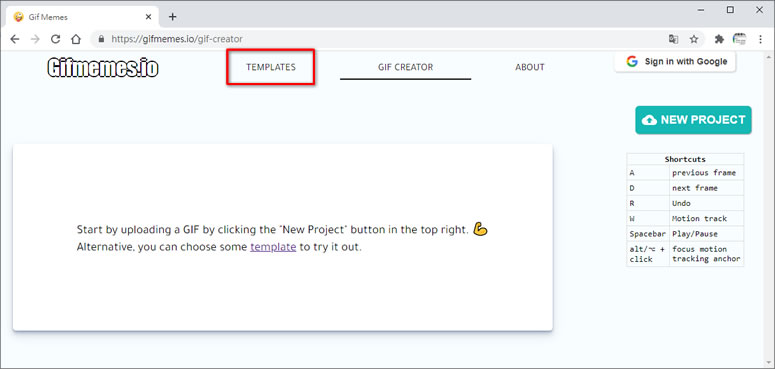Click the lock icon in address bar
This screenshot has height=369, width=775.
pyautogui.click(x=102, y=39)
